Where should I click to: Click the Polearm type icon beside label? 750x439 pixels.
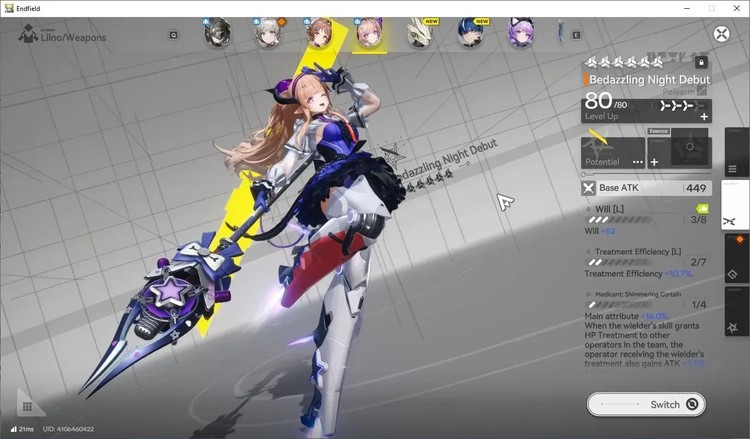click(x=701, y=91)
